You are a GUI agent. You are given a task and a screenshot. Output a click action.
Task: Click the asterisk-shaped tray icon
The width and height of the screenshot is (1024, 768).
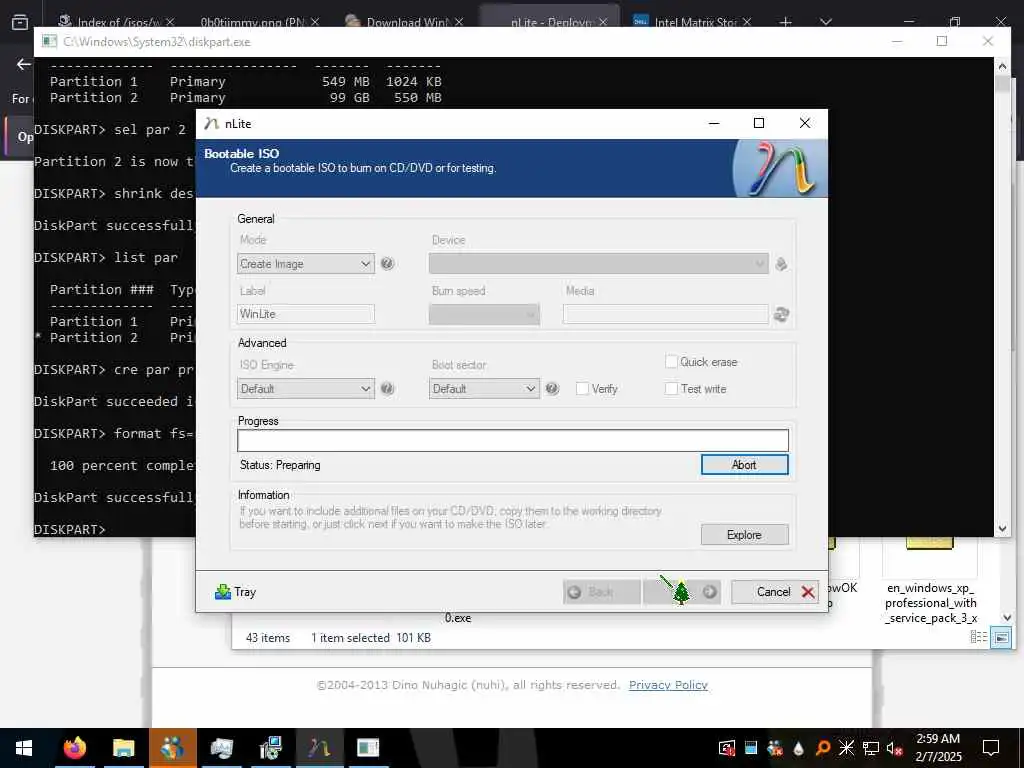[846, 748]
